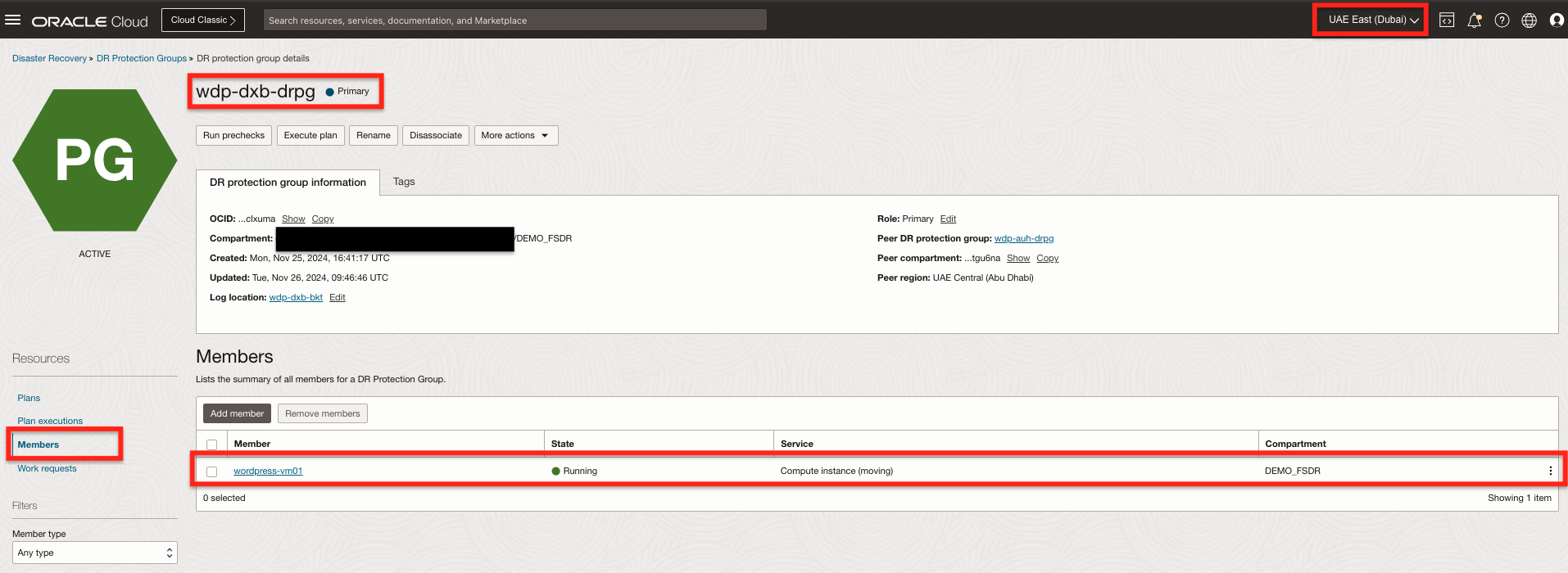Click the Rename button
Screen dimensions: 1568x573
click(x=374, y=135)
